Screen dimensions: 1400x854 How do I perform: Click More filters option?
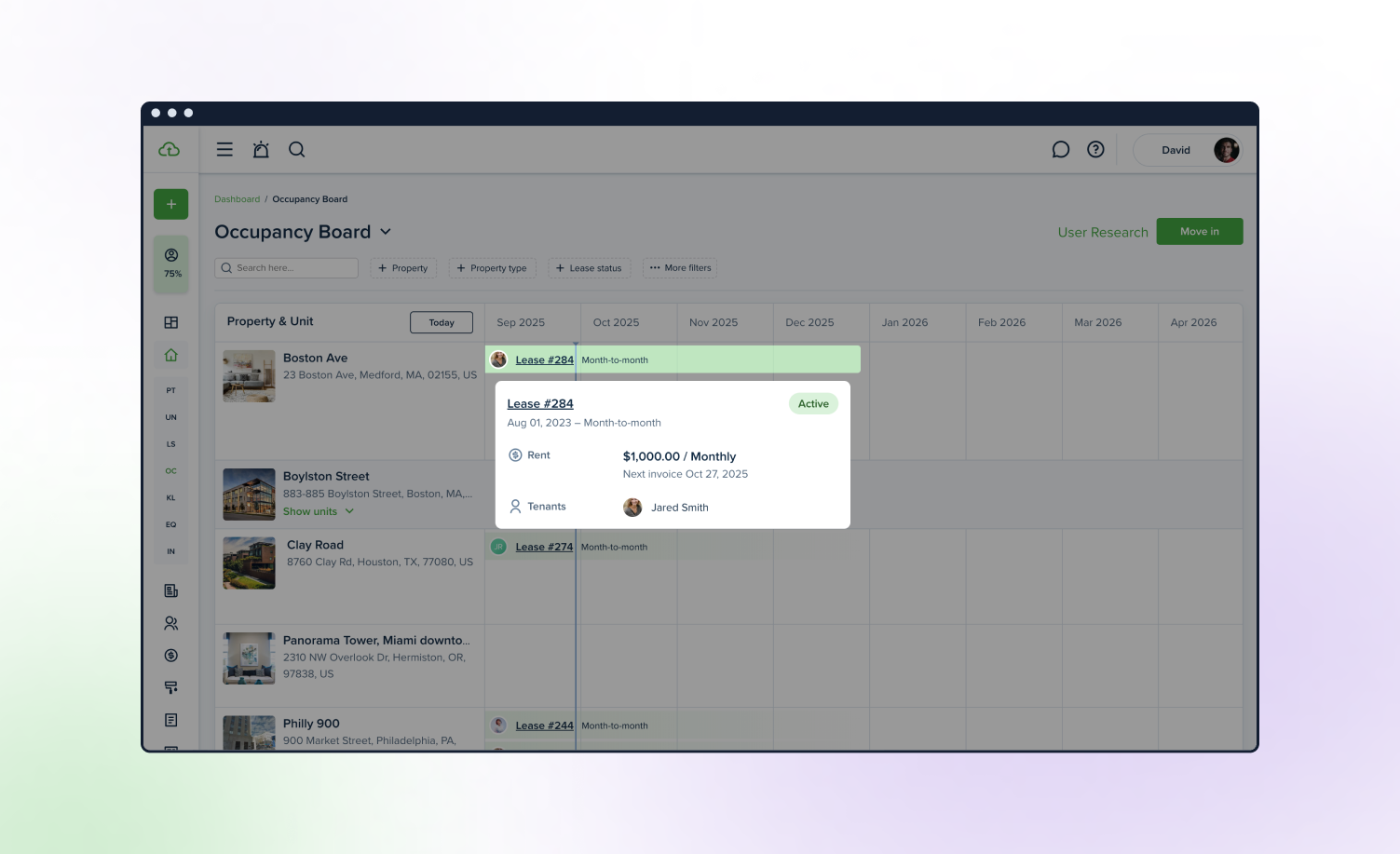click(x=680, y=268)
